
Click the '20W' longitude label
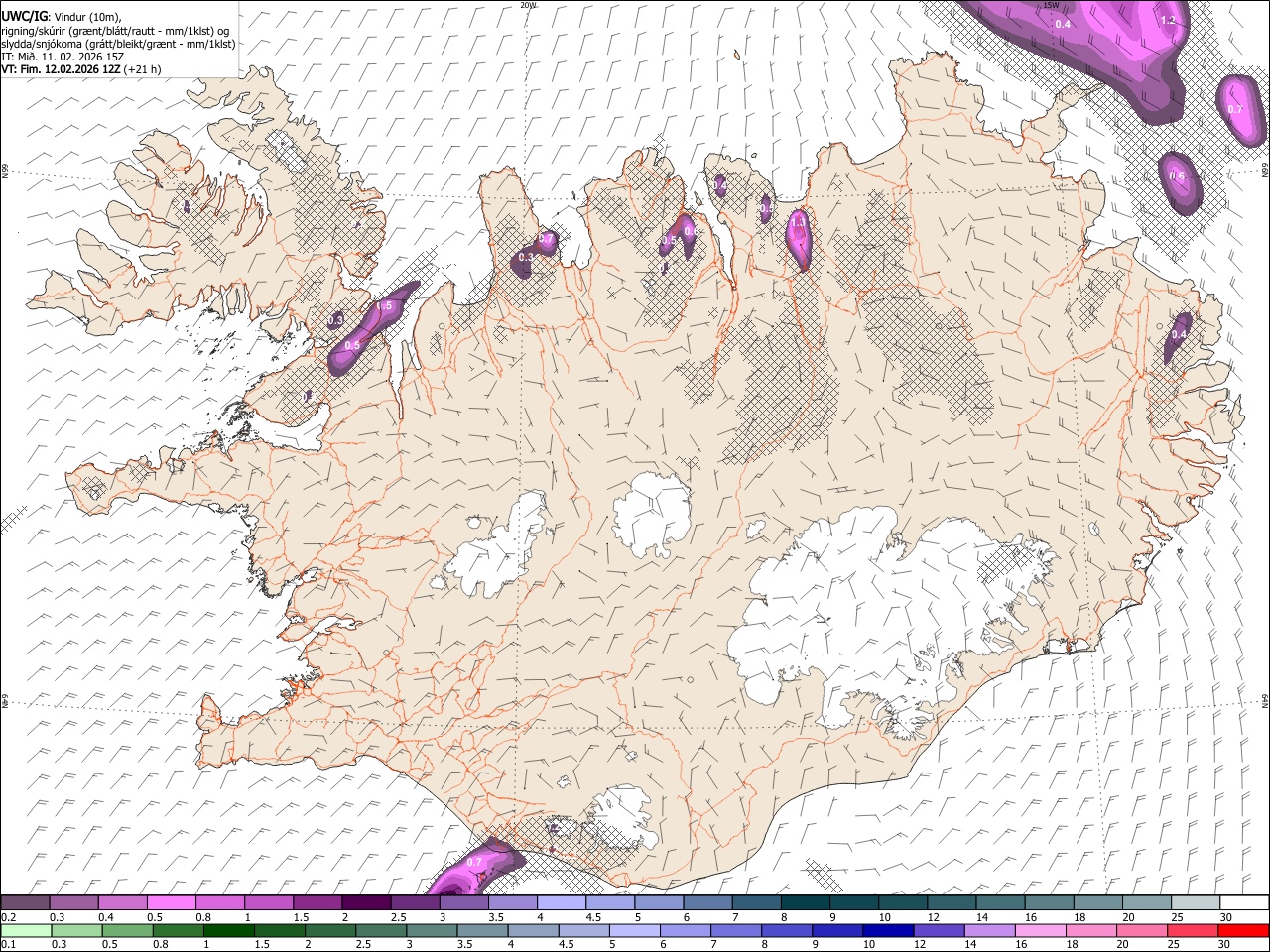[x=528, y=5]
